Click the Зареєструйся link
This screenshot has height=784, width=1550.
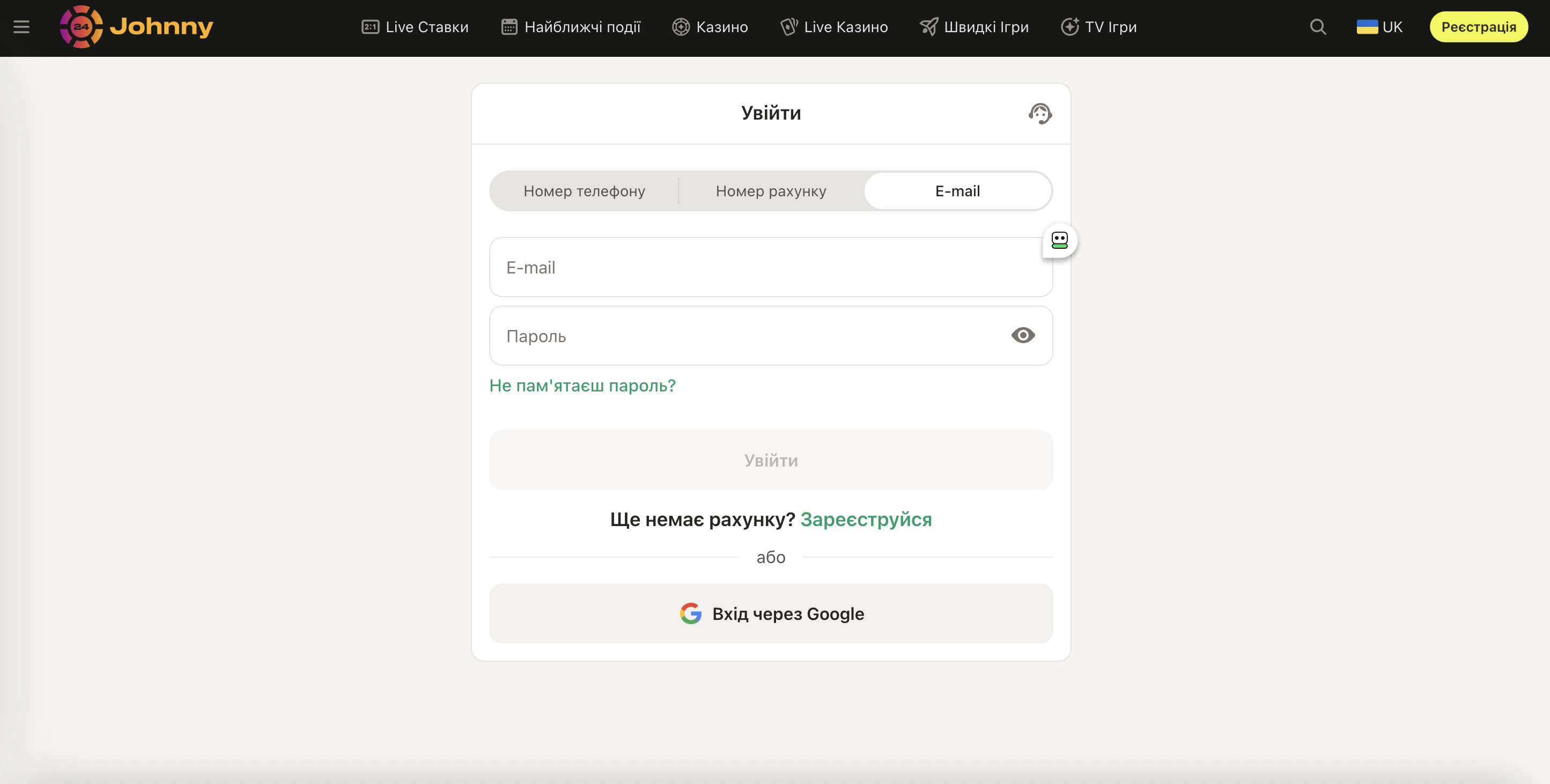click(865, 519)
